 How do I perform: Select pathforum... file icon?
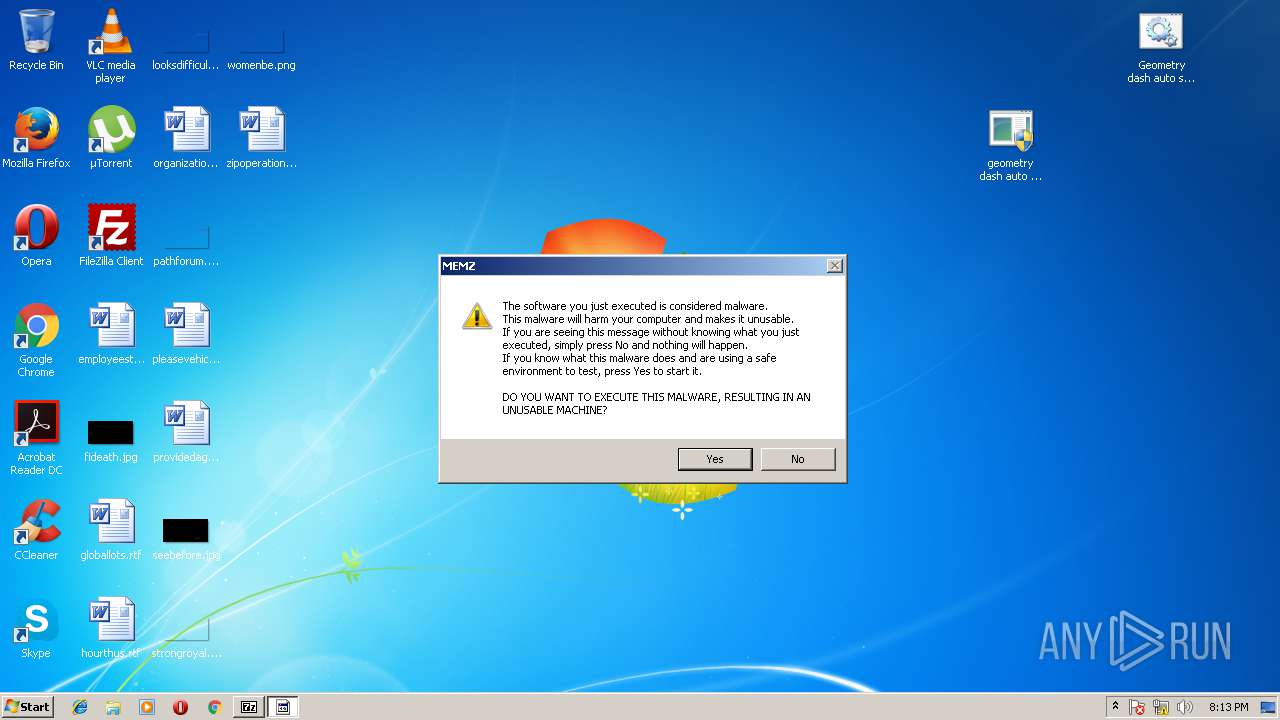[186, 243]
